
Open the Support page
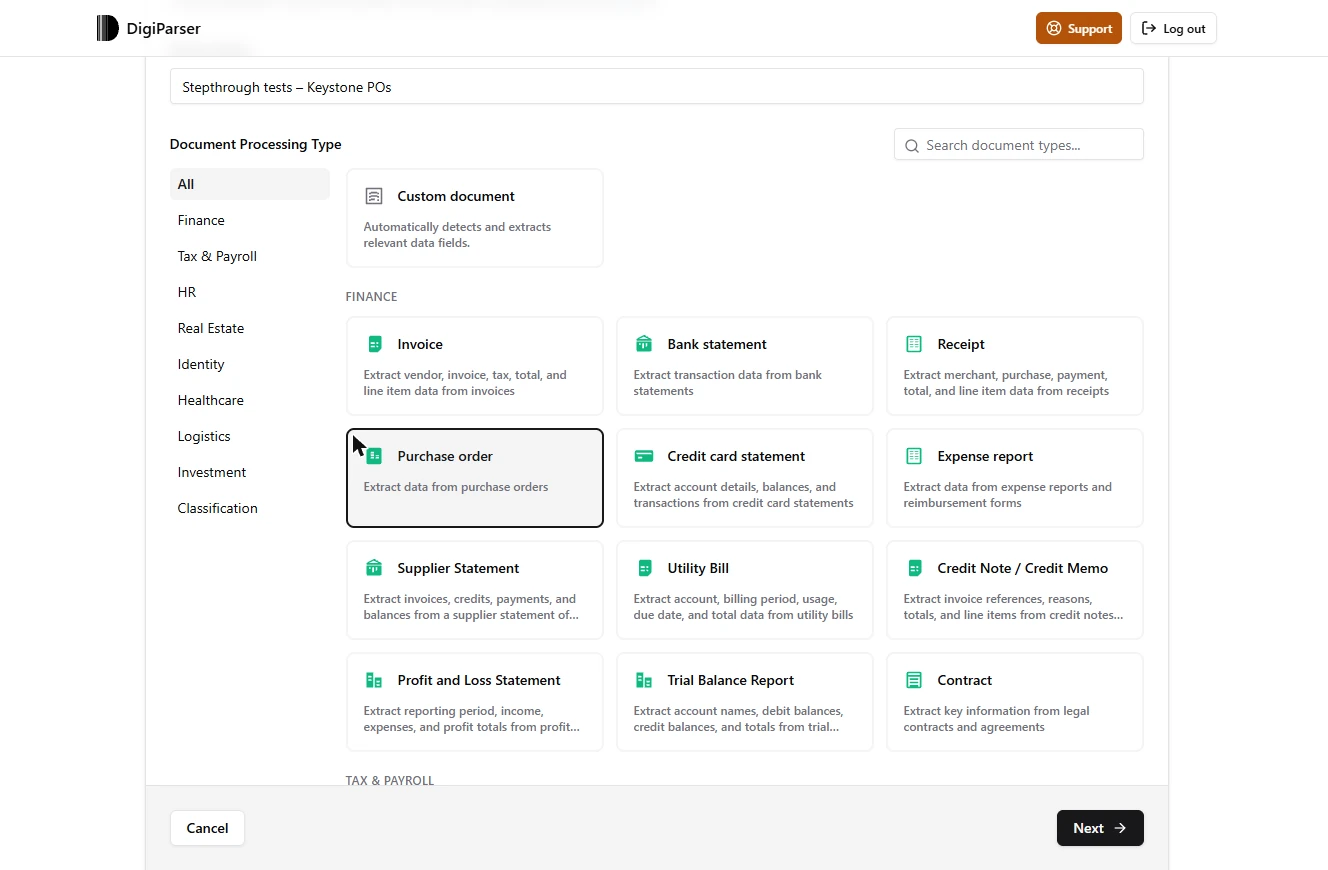(x=1079, y=28)
